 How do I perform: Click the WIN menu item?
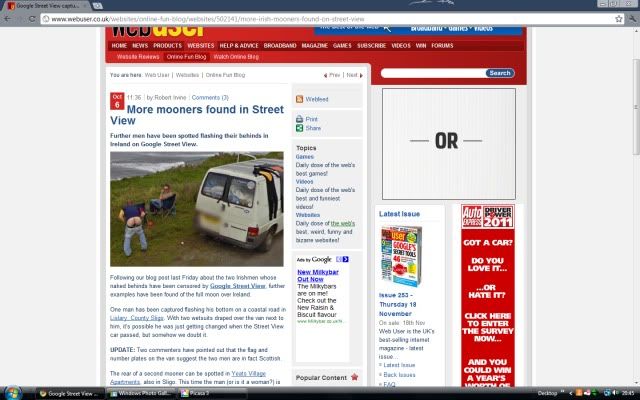421,45
